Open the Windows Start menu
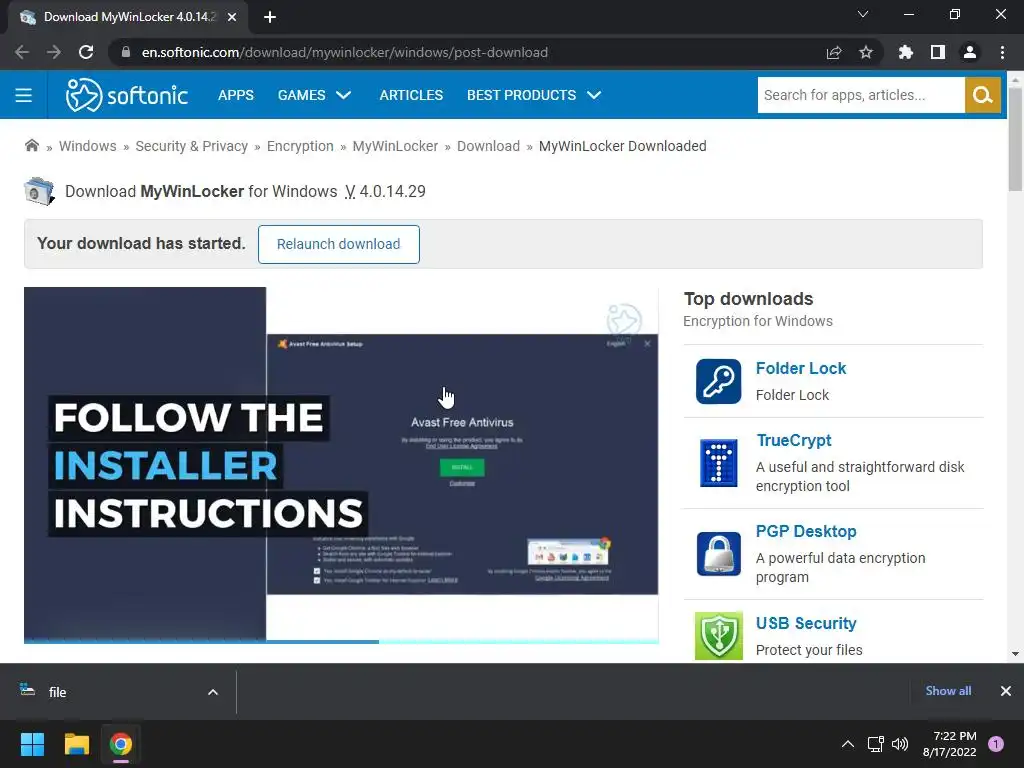1024x768 pixels. coord(32,744)
